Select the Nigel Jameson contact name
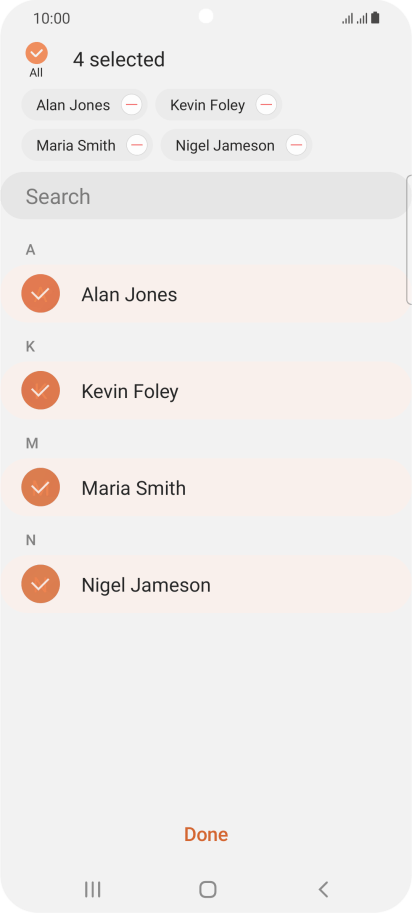The width and height of the screenshot is (412, 915). coord(146,585)
